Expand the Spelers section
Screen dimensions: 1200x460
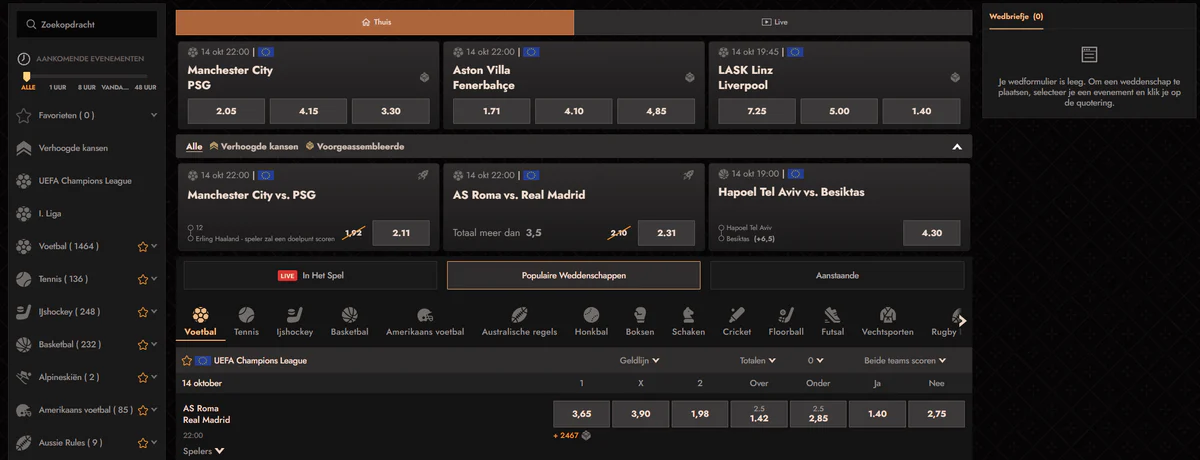tap(204, 451)
